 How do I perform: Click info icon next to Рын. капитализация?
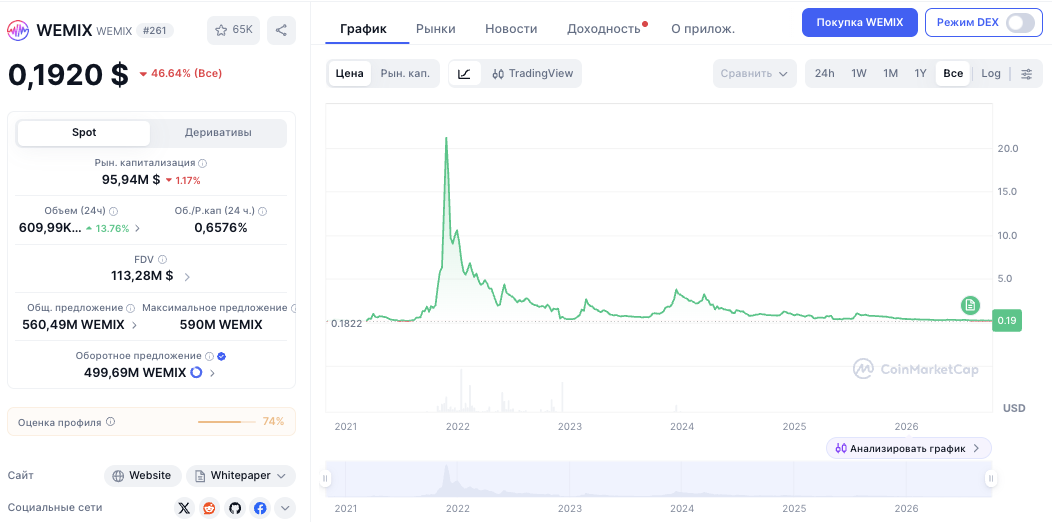[x=203, y=163]
